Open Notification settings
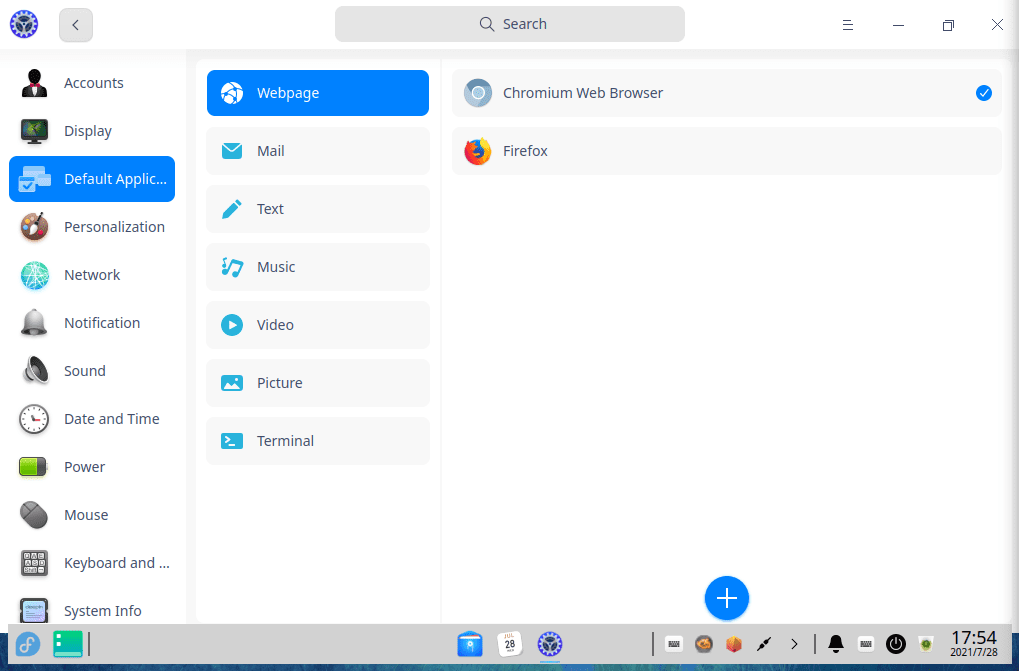 pos(92,323)
